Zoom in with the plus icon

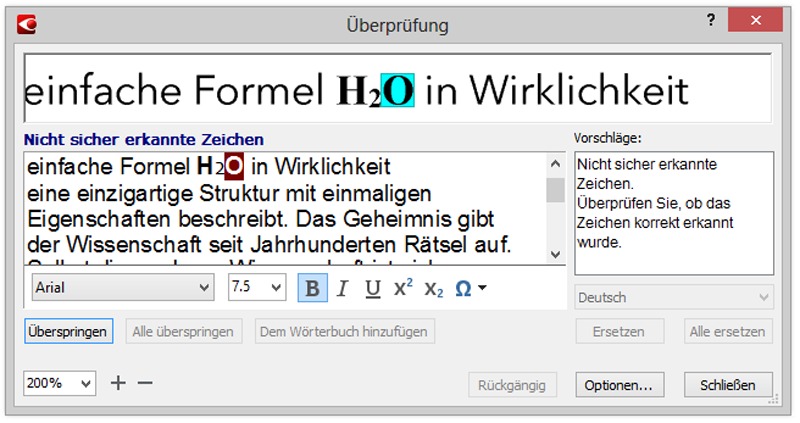pos(118,383)
